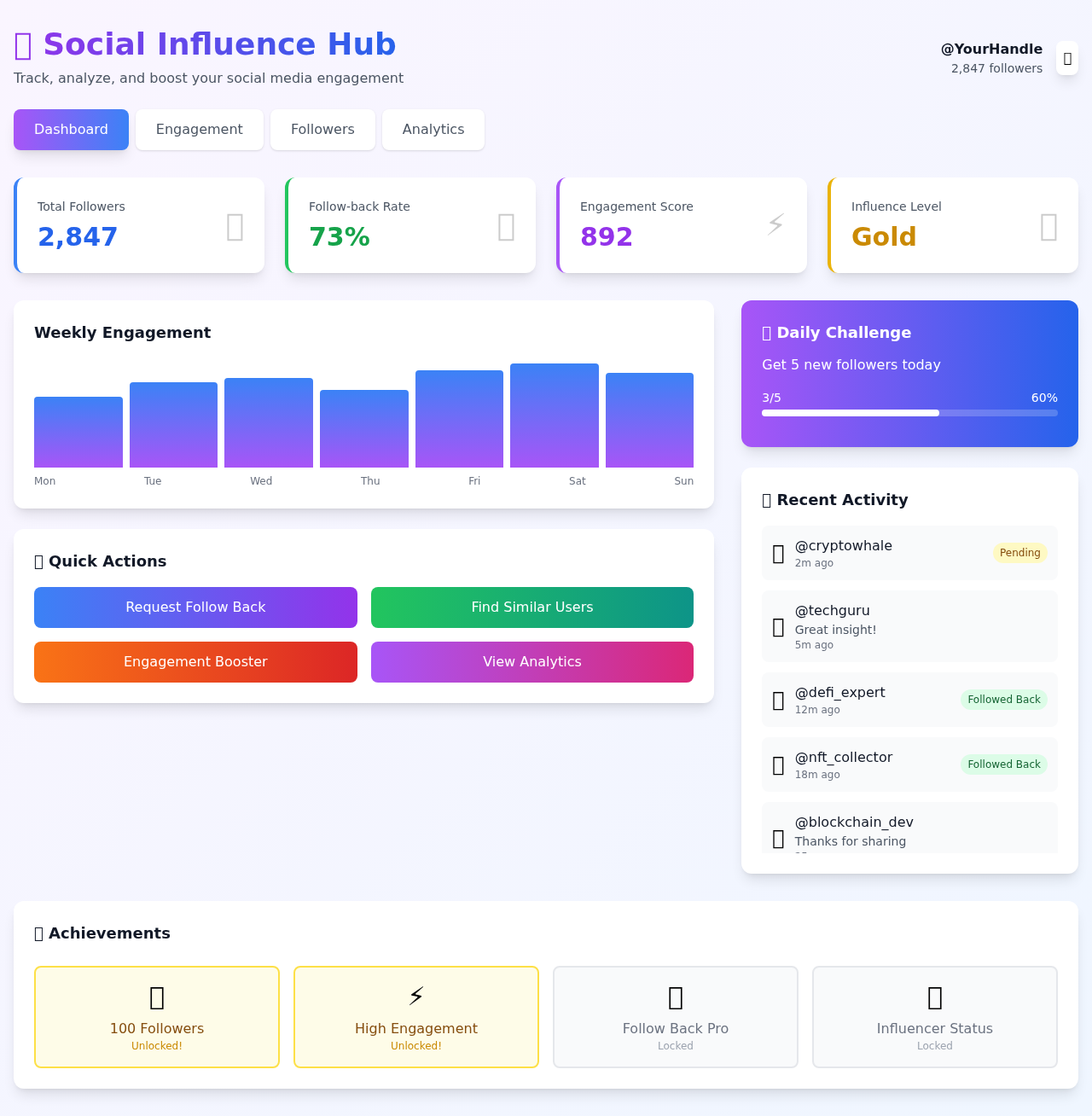Click the Followed Back badge for @nft_collector
Viewport: 1092px width, 1116px height.
pos(1003,764)
